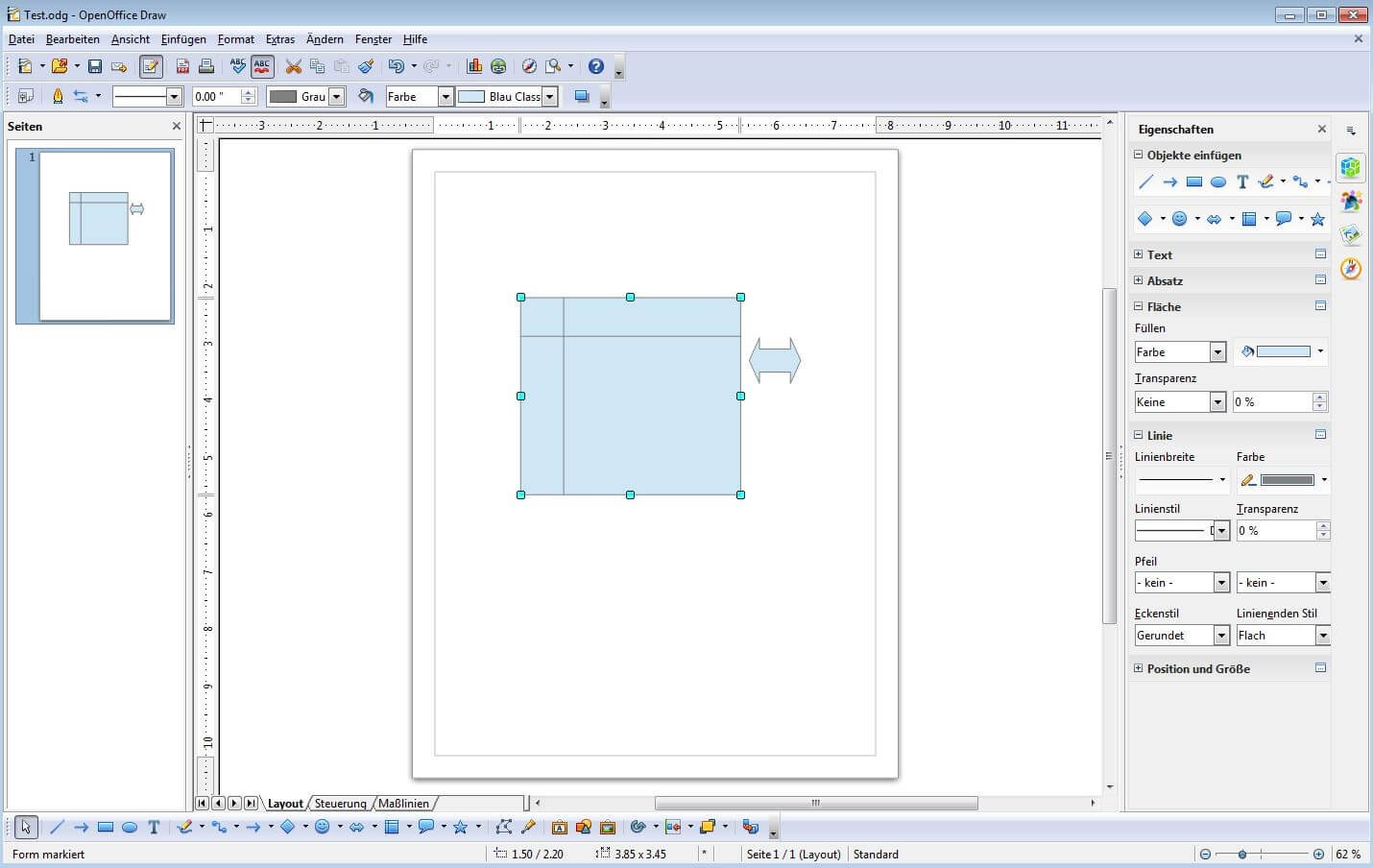1373x868 pixels.
Task: Click the Export as PDF icon
Action: (x=182, y=66)
